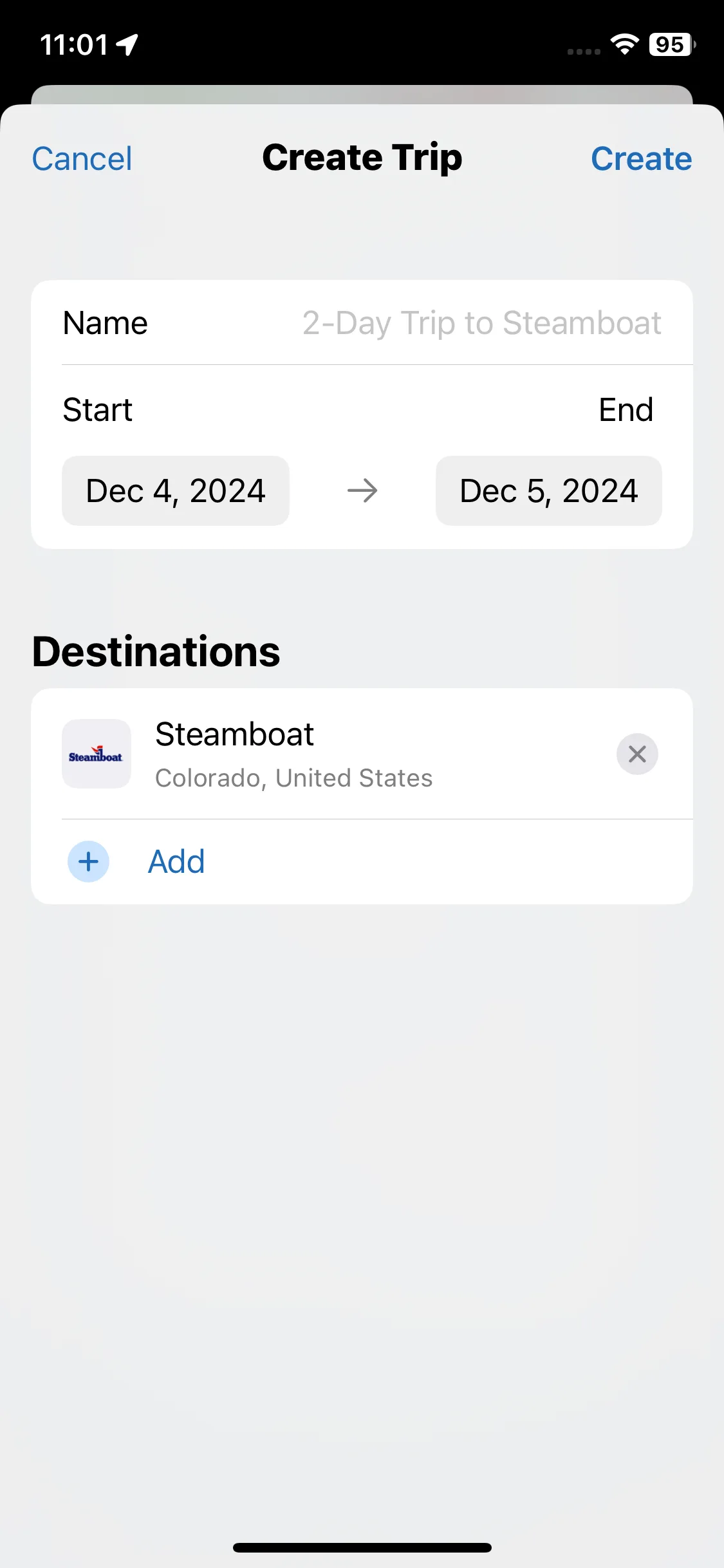
Task: Tap the home indicator bar at the bottom
Action: pos(362,1547)
